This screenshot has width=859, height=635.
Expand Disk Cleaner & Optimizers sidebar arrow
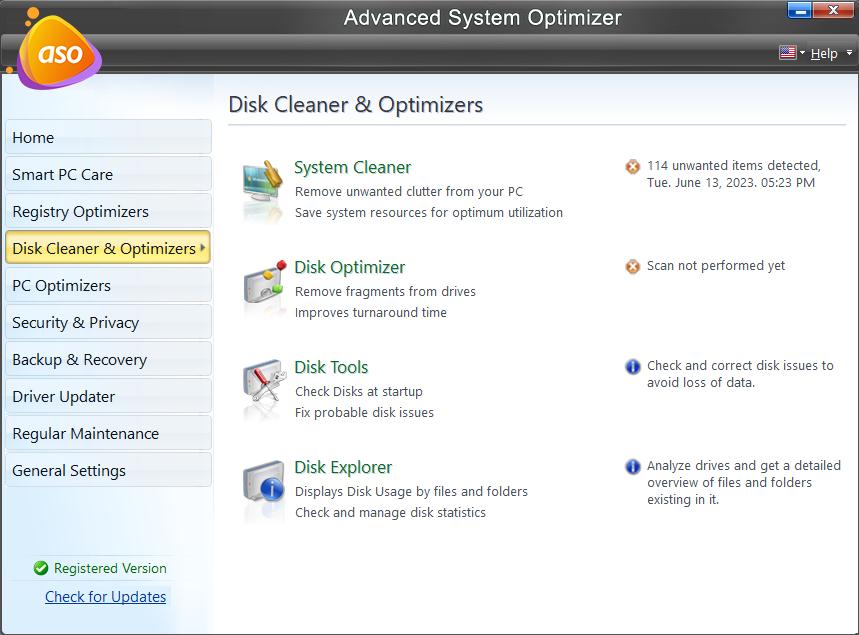(203, 248)
